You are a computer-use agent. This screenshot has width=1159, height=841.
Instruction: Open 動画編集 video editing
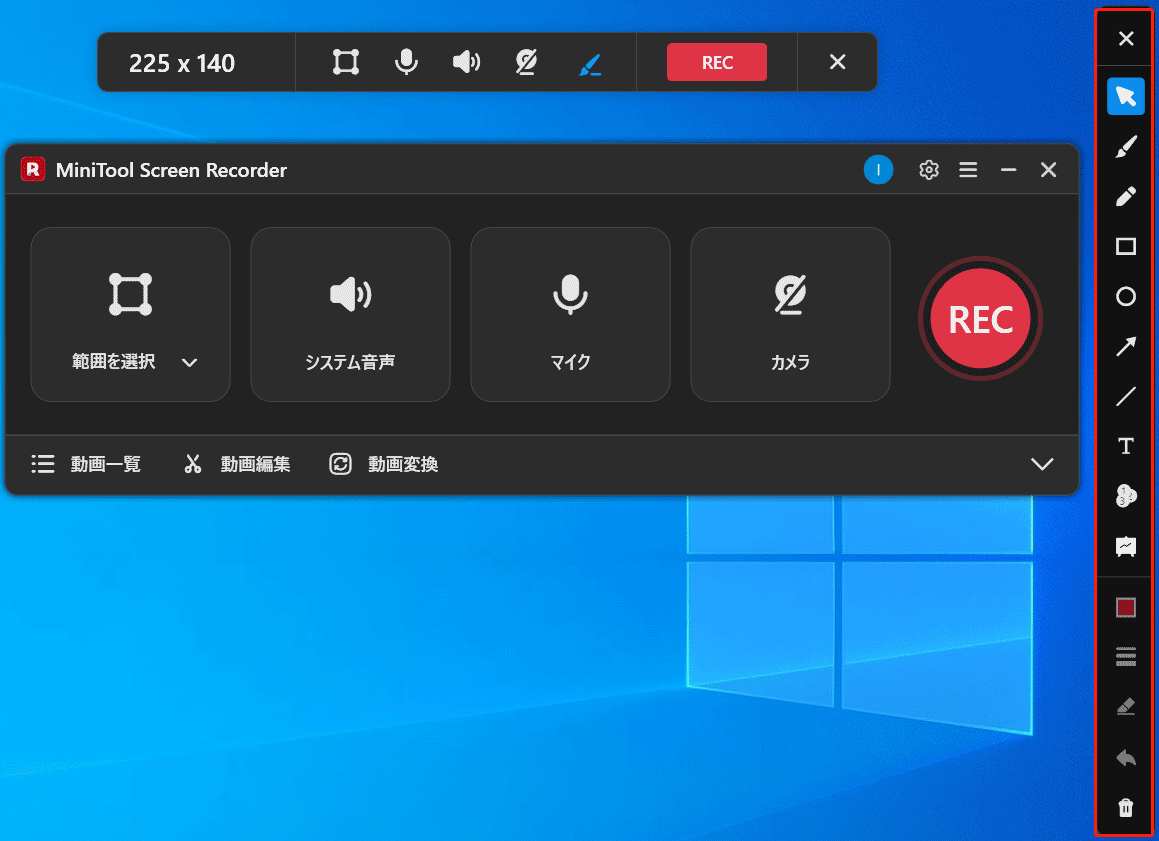tap(237, 464)
